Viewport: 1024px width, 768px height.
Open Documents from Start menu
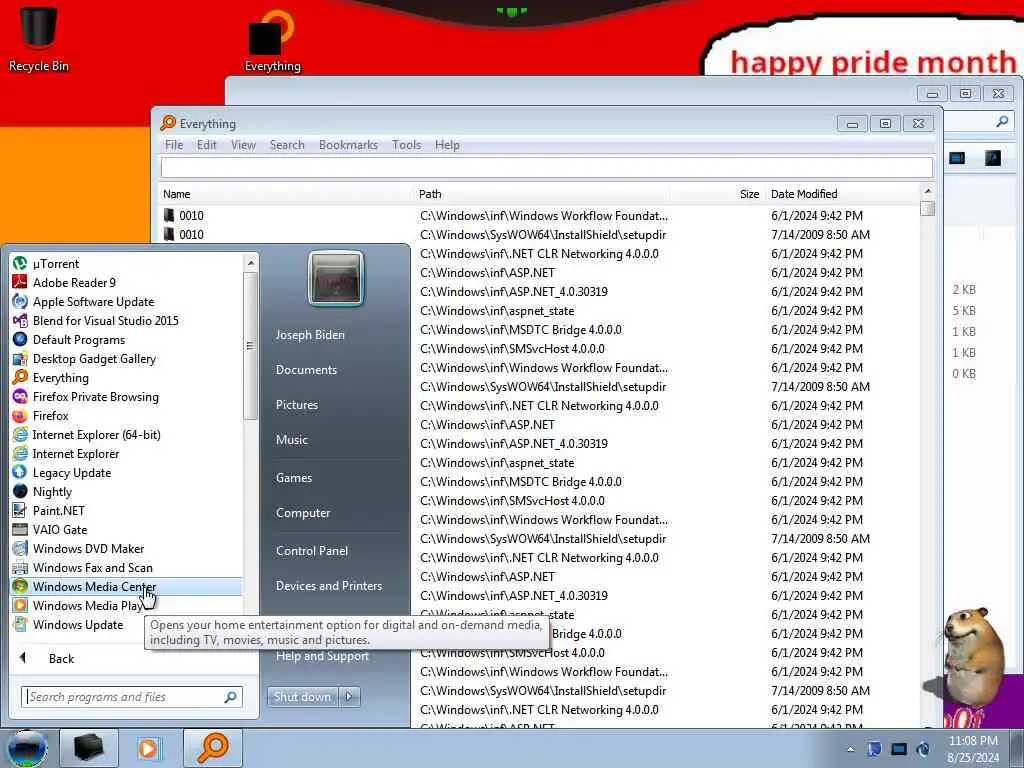pos(306,370)
